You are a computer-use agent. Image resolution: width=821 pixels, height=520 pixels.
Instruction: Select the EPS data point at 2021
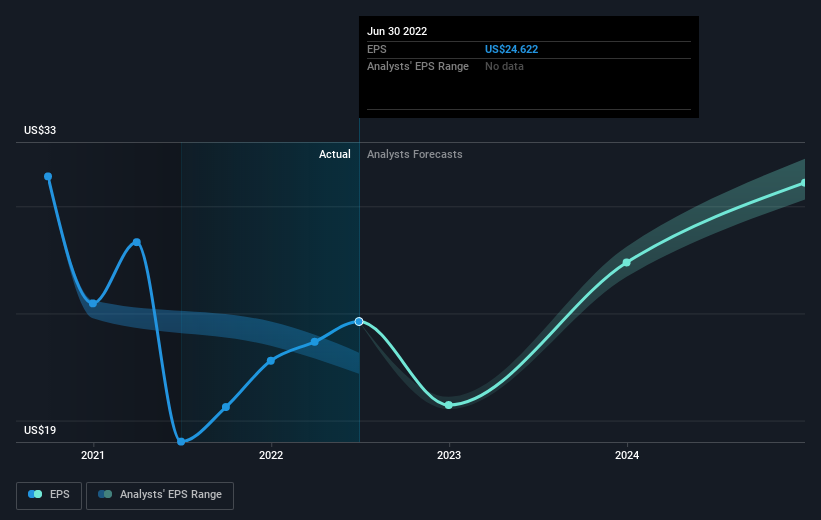[x=93, y=304]
